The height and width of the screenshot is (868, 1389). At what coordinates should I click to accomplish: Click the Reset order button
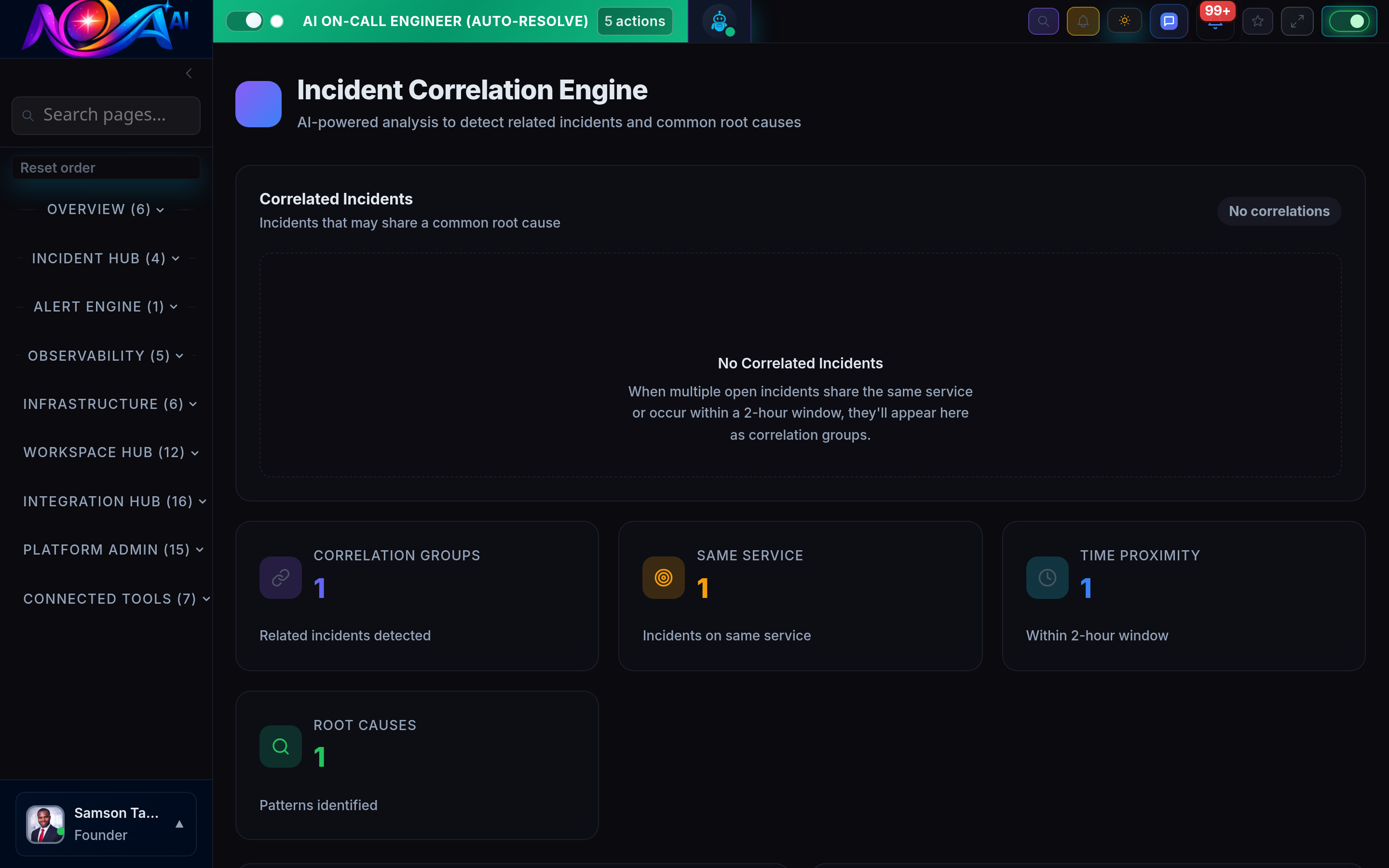tap(106, 167)
